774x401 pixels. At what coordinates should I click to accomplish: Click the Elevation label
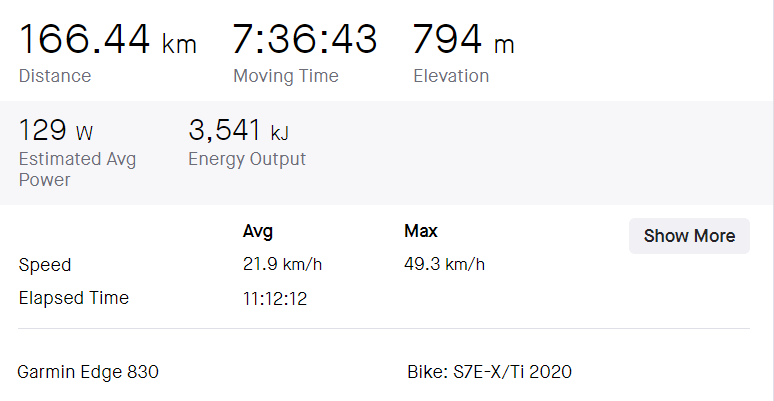click(x=451, y=76)
